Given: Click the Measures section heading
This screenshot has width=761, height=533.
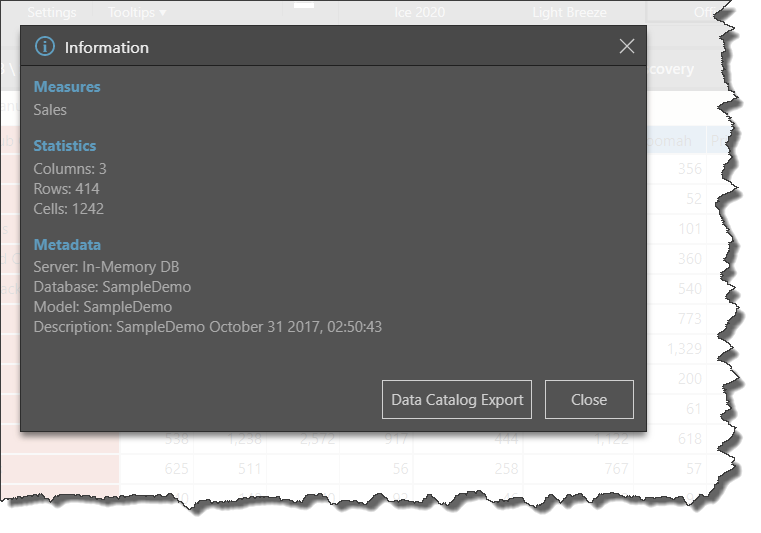Looking at the screenshot, I should coord(67,87).
